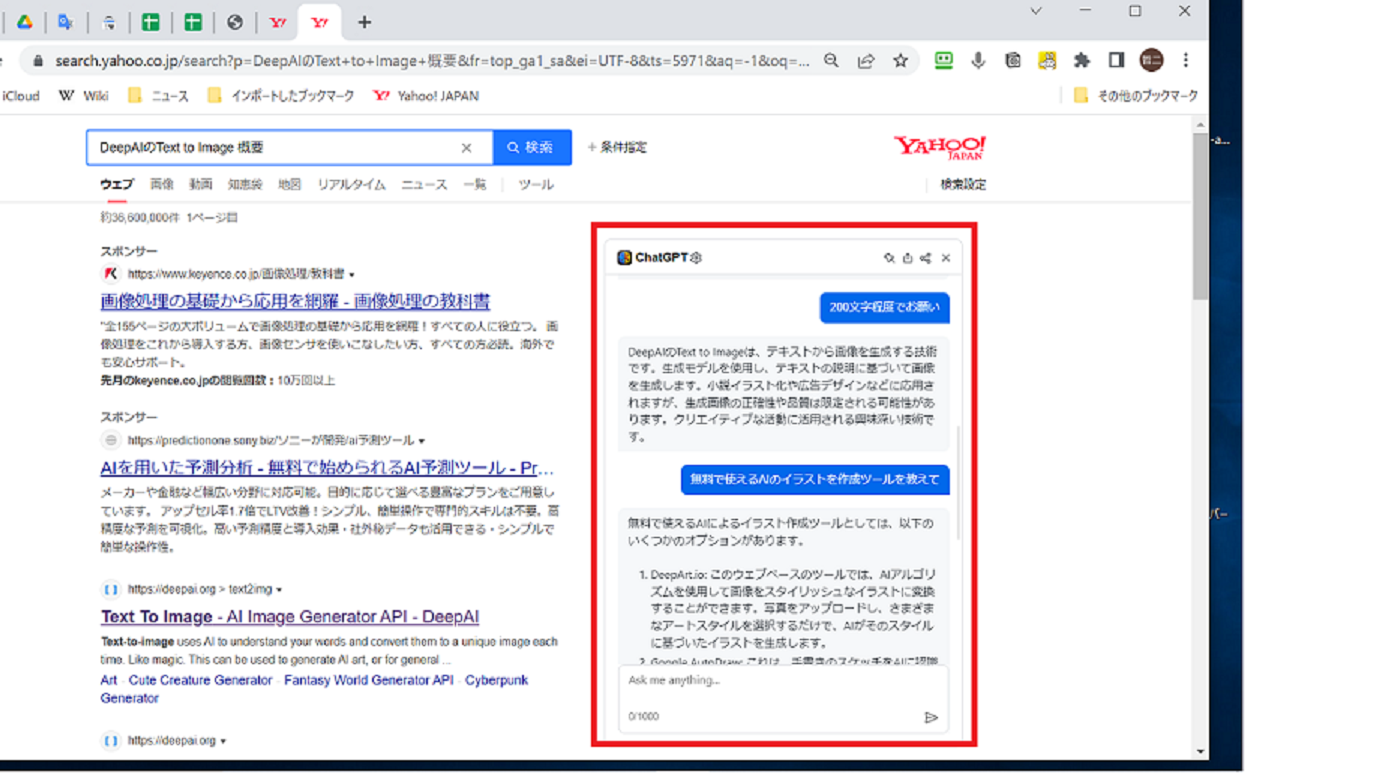The image size is (1383, 778).
Task: Open the 画像処理の基礎から応用を網羅 result
Action: click(295, 301)
